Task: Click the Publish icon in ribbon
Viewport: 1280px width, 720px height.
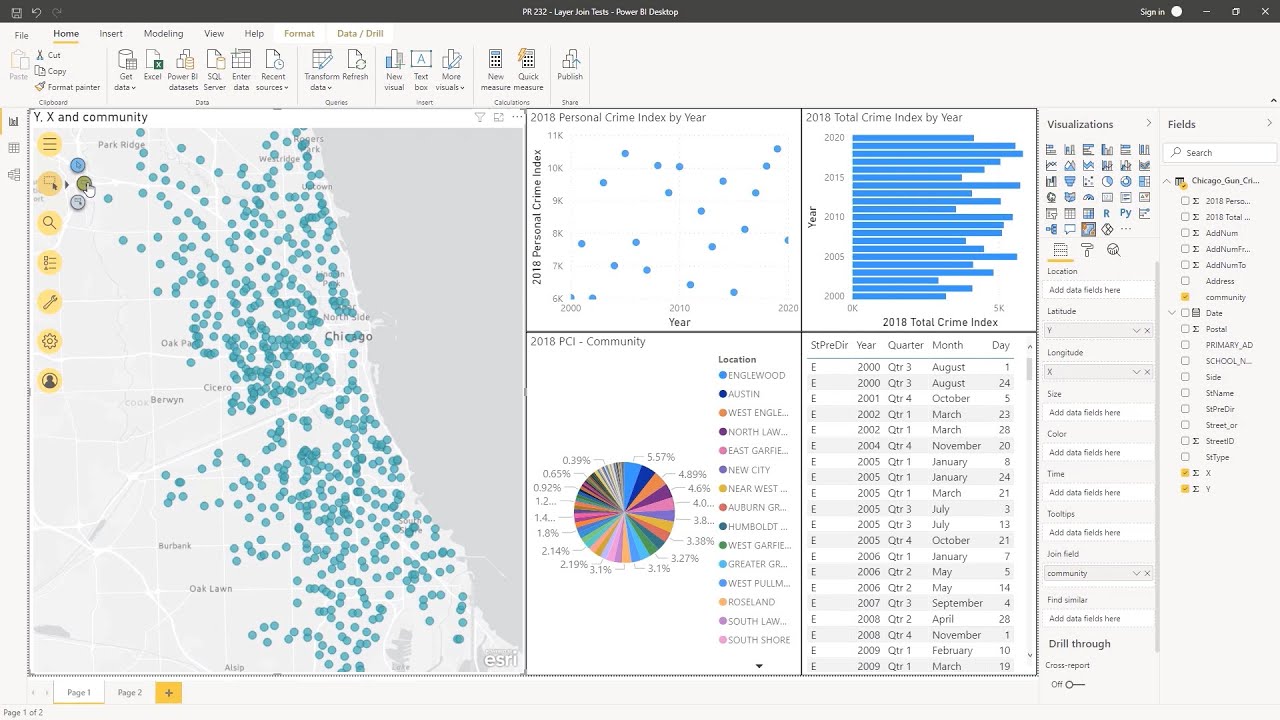Action: click(570, 65)
